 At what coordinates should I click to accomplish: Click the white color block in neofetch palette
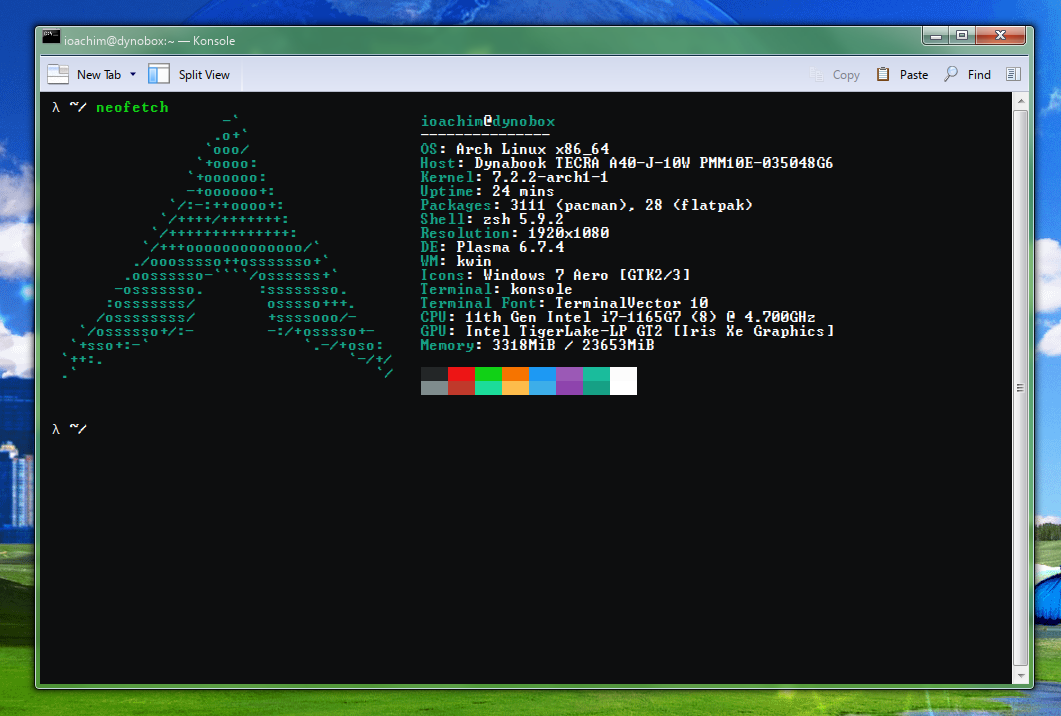click(x=623, y=381)
